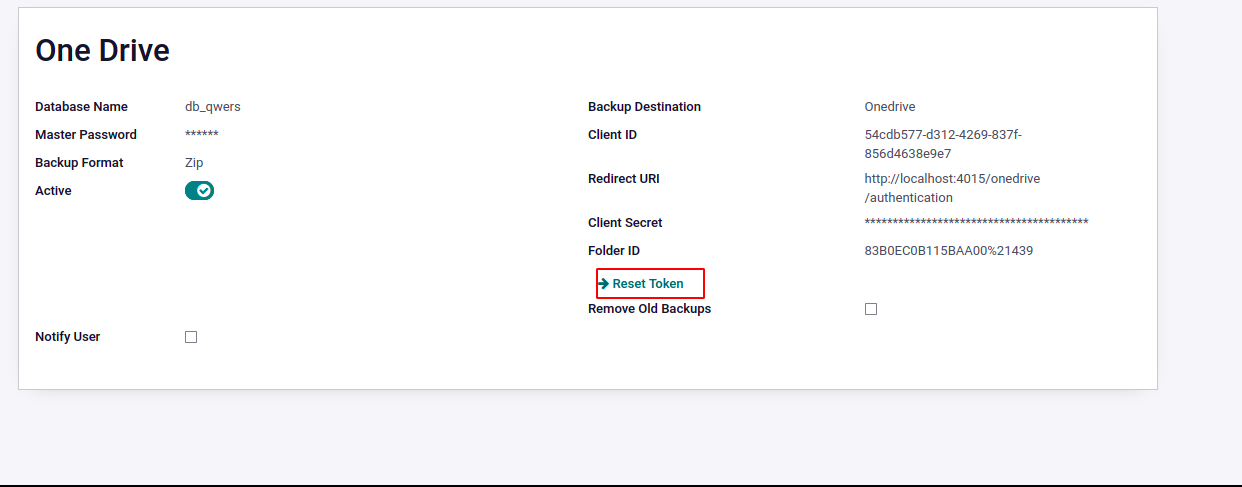The width and height of the screenshot is (1242, 487).
Task: Click the db_qwers database name value
Action: (212, 107)
